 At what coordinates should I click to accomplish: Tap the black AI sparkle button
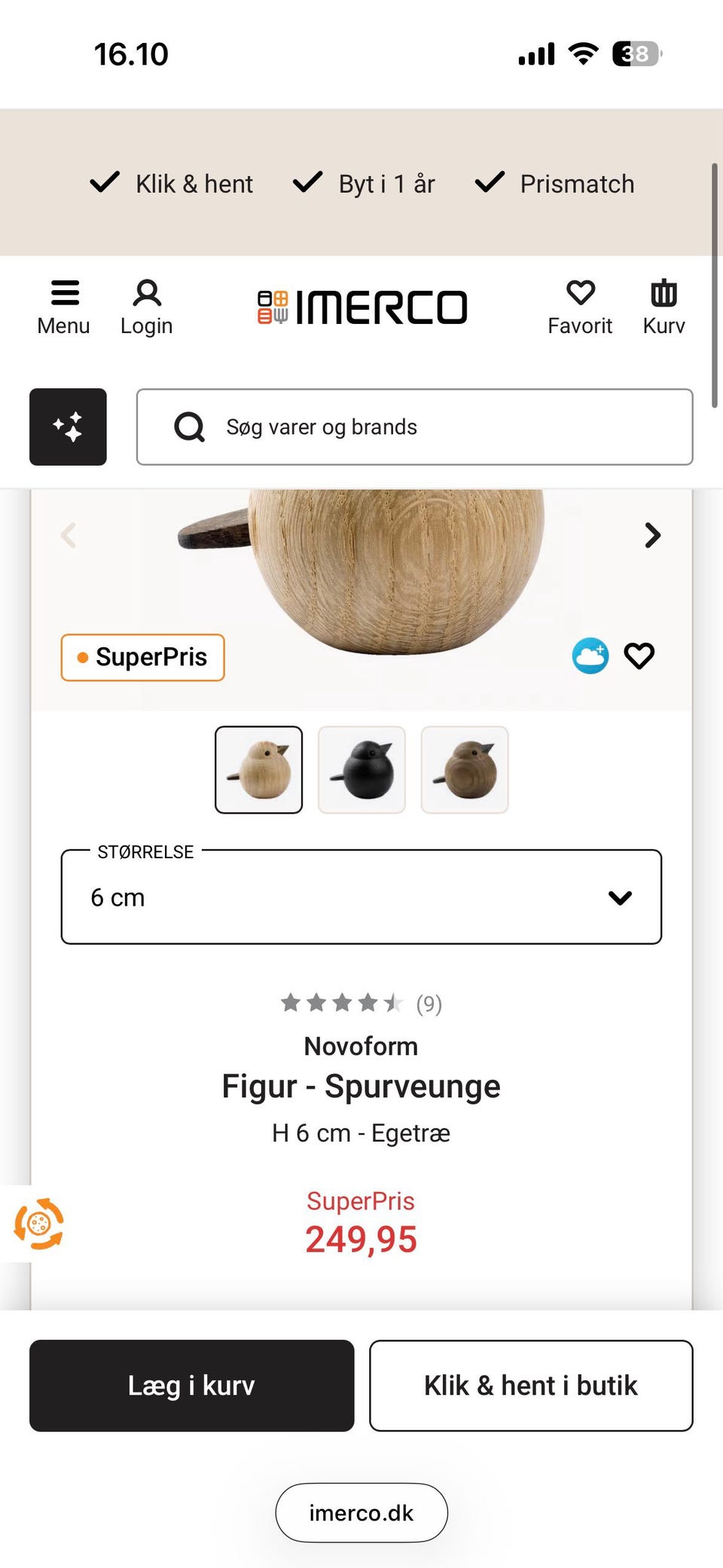[68, 426]
